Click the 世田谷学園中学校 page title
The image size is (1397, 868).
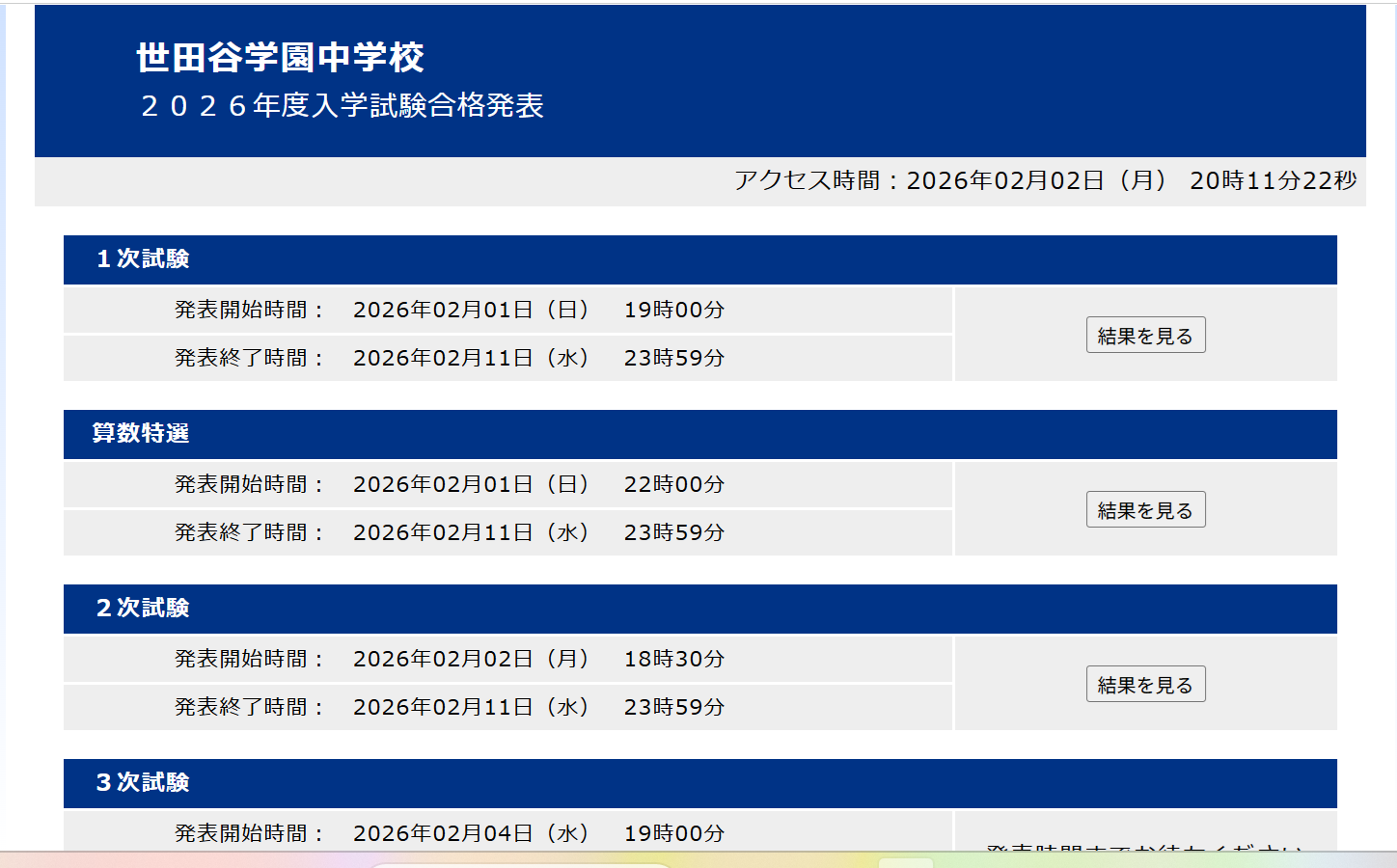coord(280,58)
